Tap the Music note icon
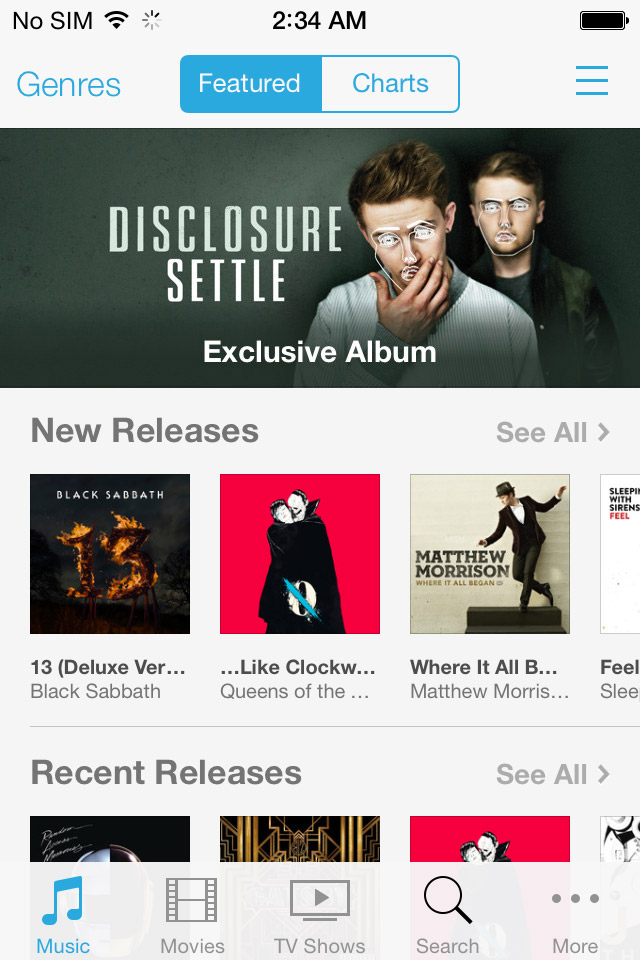The image size is (640, 960). pos(62,899)
